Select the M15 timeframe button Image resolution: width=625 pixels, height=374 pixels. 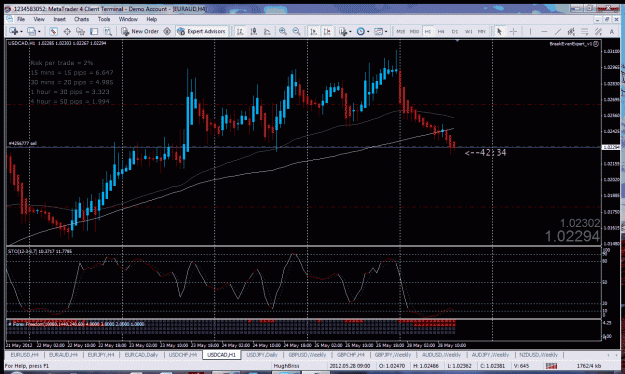pos(401,31)
